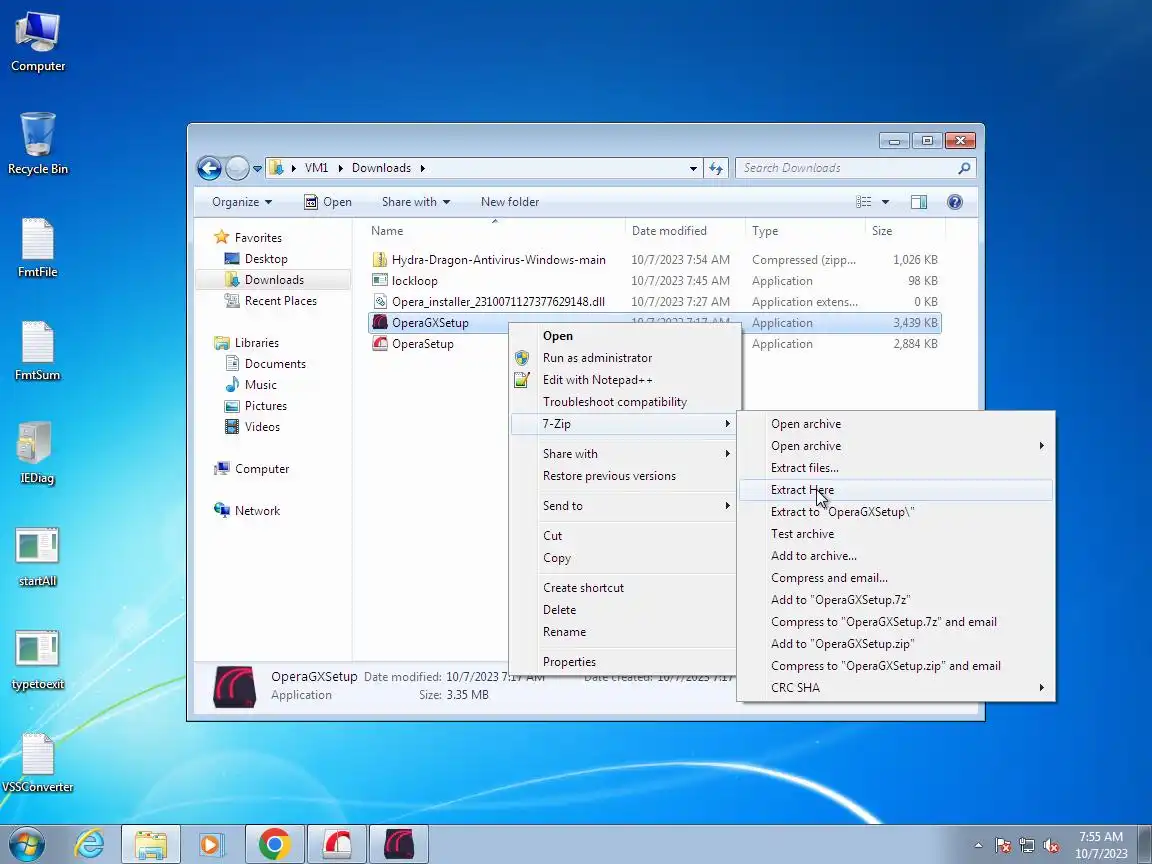Sort by the Name column header
The height and width of the screenshot is (864, 1152).
point(494,231)
